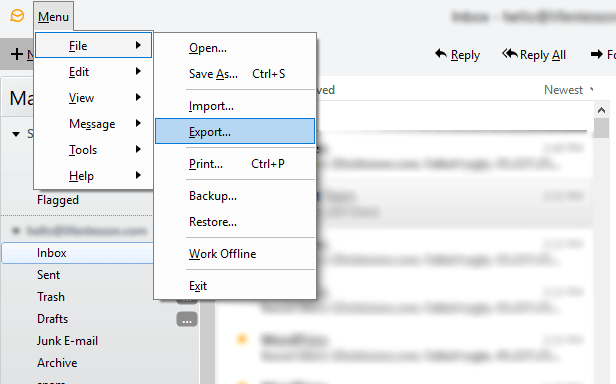This screenshot has width=616, height=384.
Task: Open the Drafts folder
Action: pos(52,319)
